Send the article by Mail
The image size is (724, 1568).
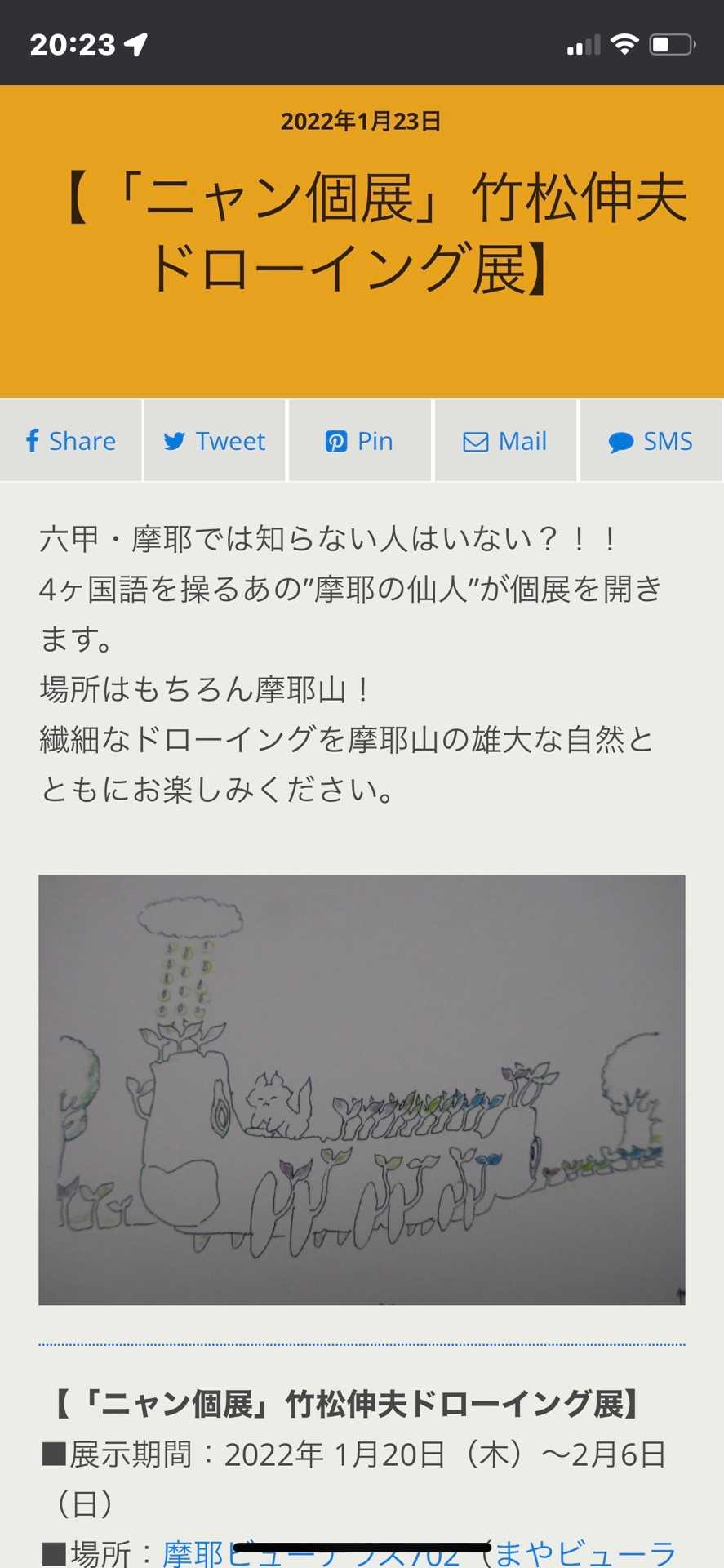coord(505,441)
